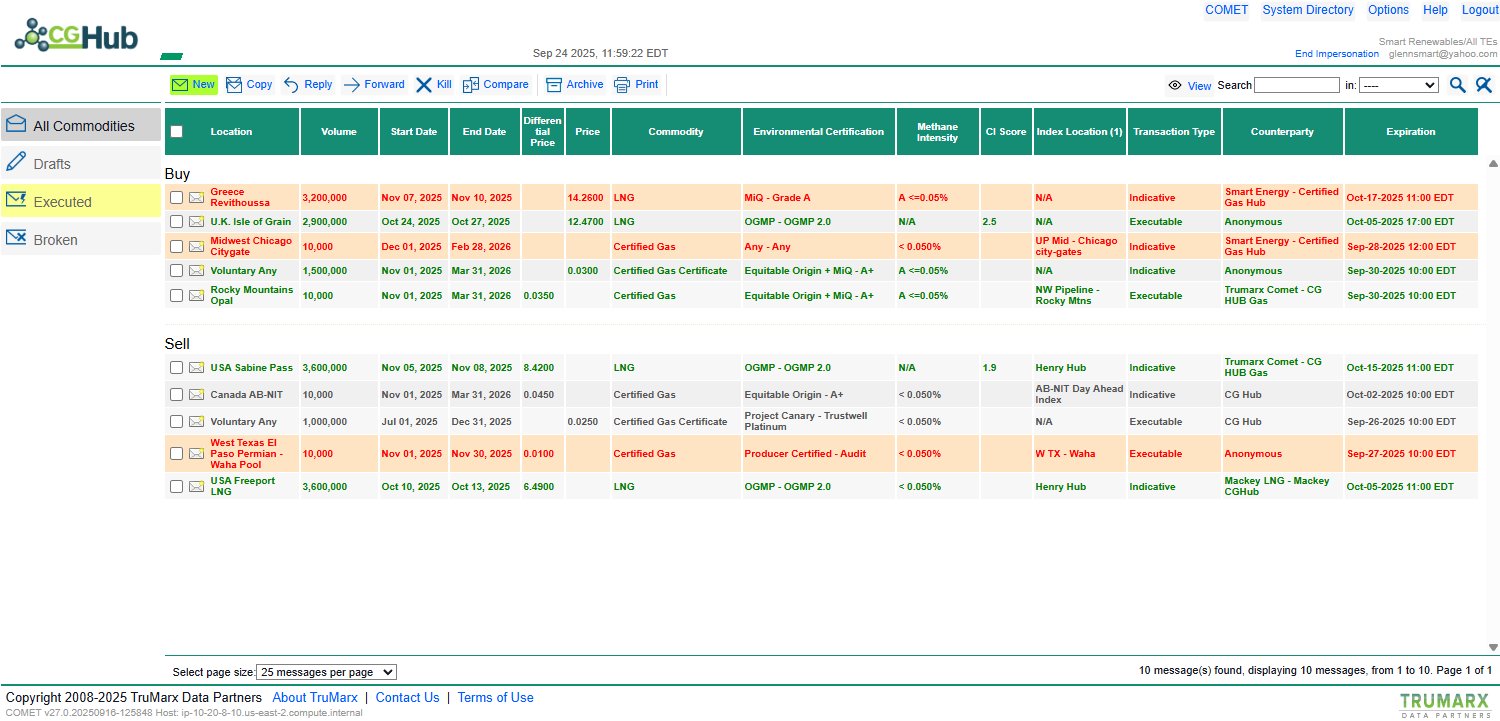Open envelope icon for Midwest Chicago Citygate row
This screenshot has width=1500, height=721.
(x=197, y=246)
